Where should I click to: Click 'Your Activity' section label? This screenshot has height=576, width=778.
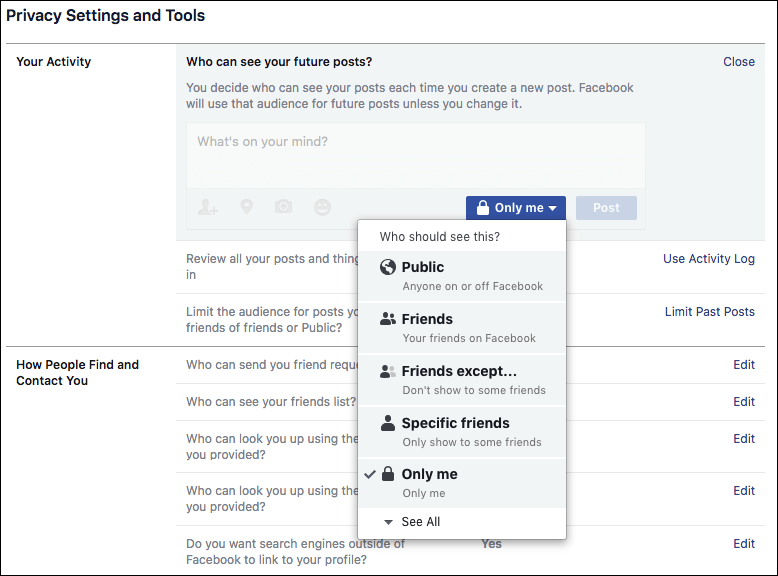(x=54, y=62)
